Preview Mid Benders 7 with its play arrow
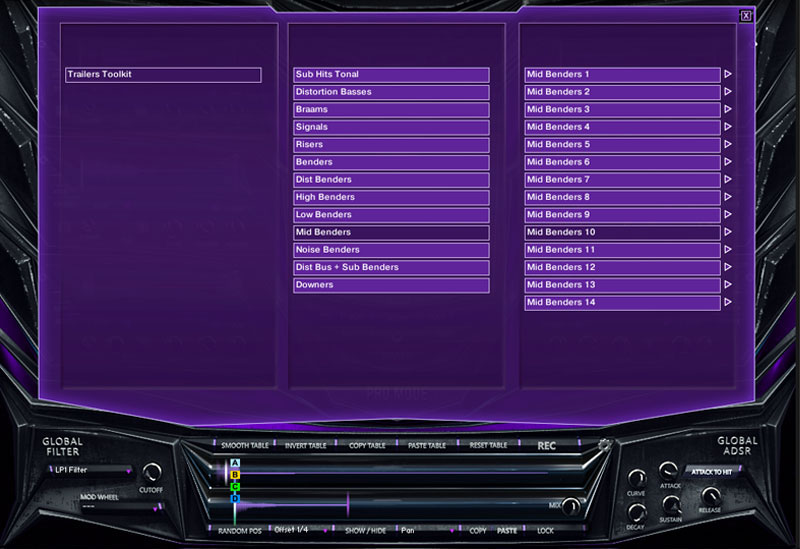Screen dimensions: 800x549 (728, 180)
